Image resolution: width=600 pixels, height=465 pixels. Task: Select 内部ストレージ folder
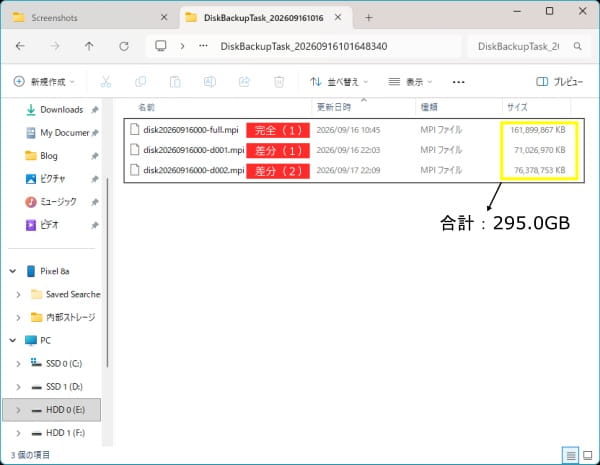pos(63,317)
